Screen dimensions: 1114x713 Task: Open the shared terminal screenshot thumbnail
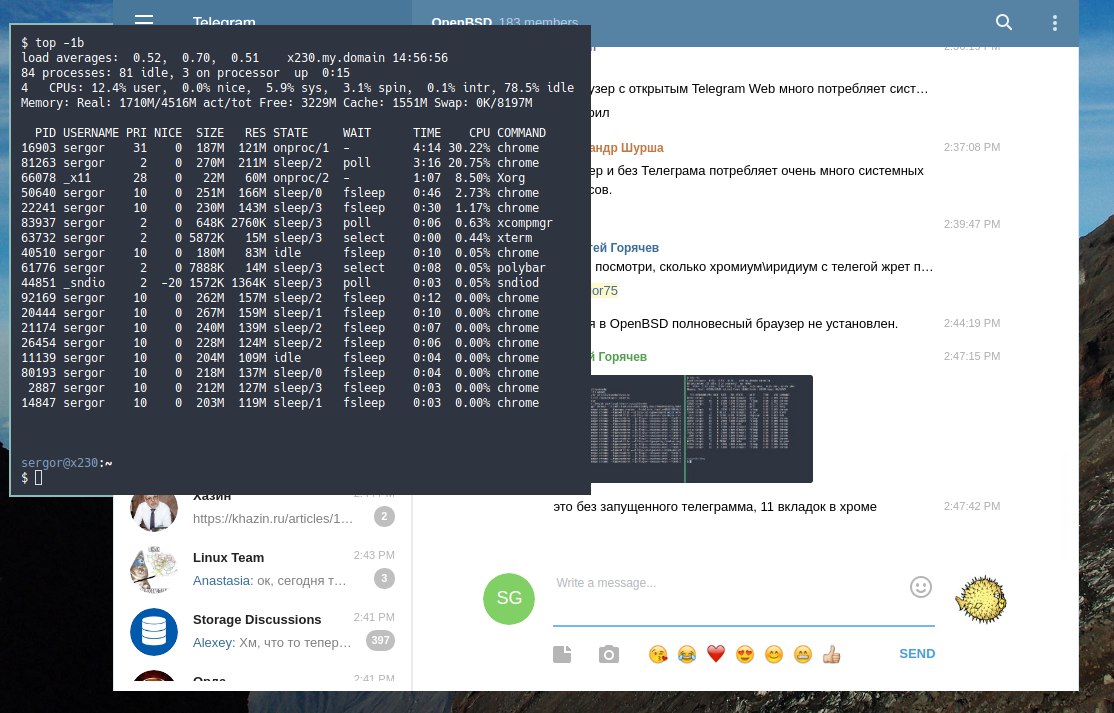click(x=701, y=429)
